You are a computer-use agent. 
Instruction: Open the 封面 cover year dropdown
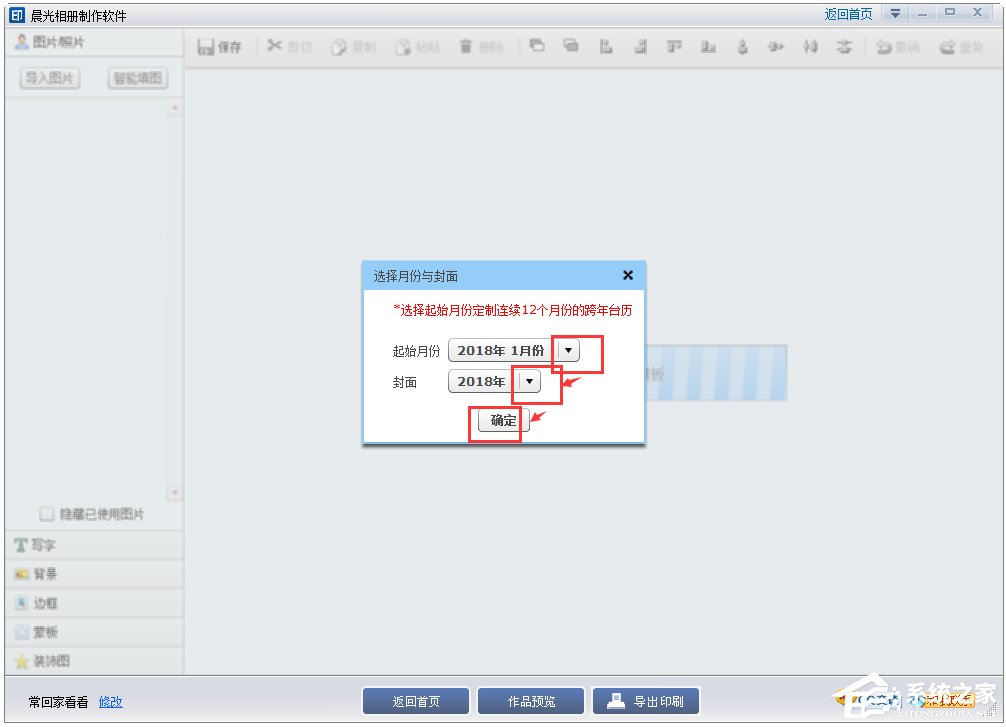pos(529,381)
